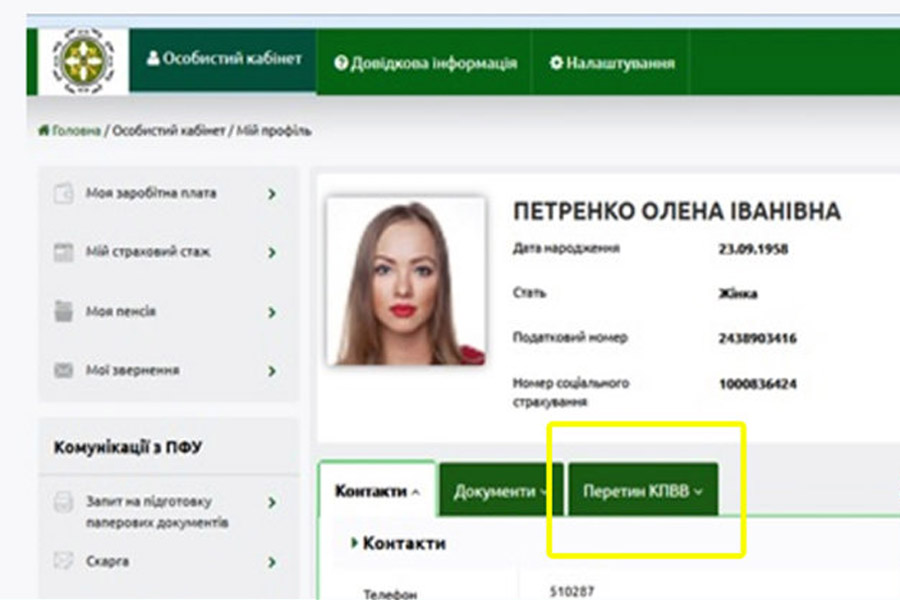Open the Особистий кабінет menu item
Image resolution: width=900 pixels, height=600 pixels.
coord(224,59)
